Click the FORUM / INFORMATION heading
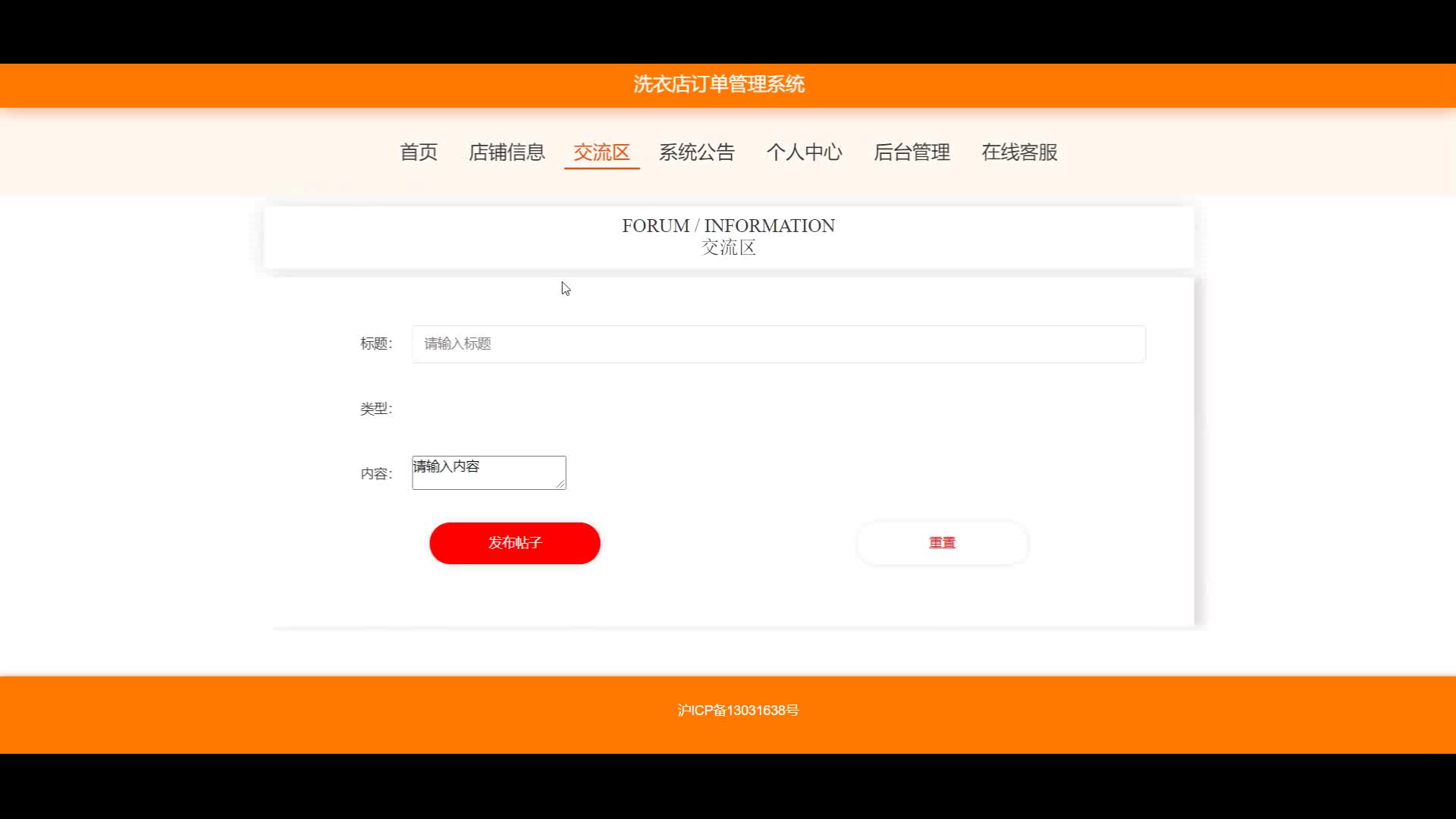 [x=728, y=226]
